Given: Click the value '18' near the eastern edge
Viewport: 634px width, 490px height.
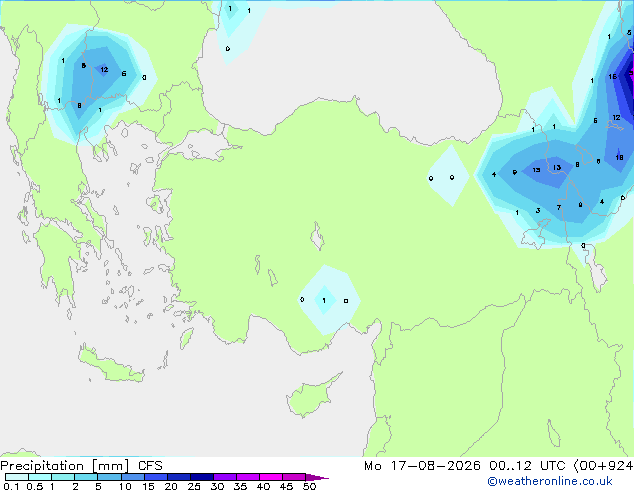Looking at the screenshot, I should pos(619,157).
